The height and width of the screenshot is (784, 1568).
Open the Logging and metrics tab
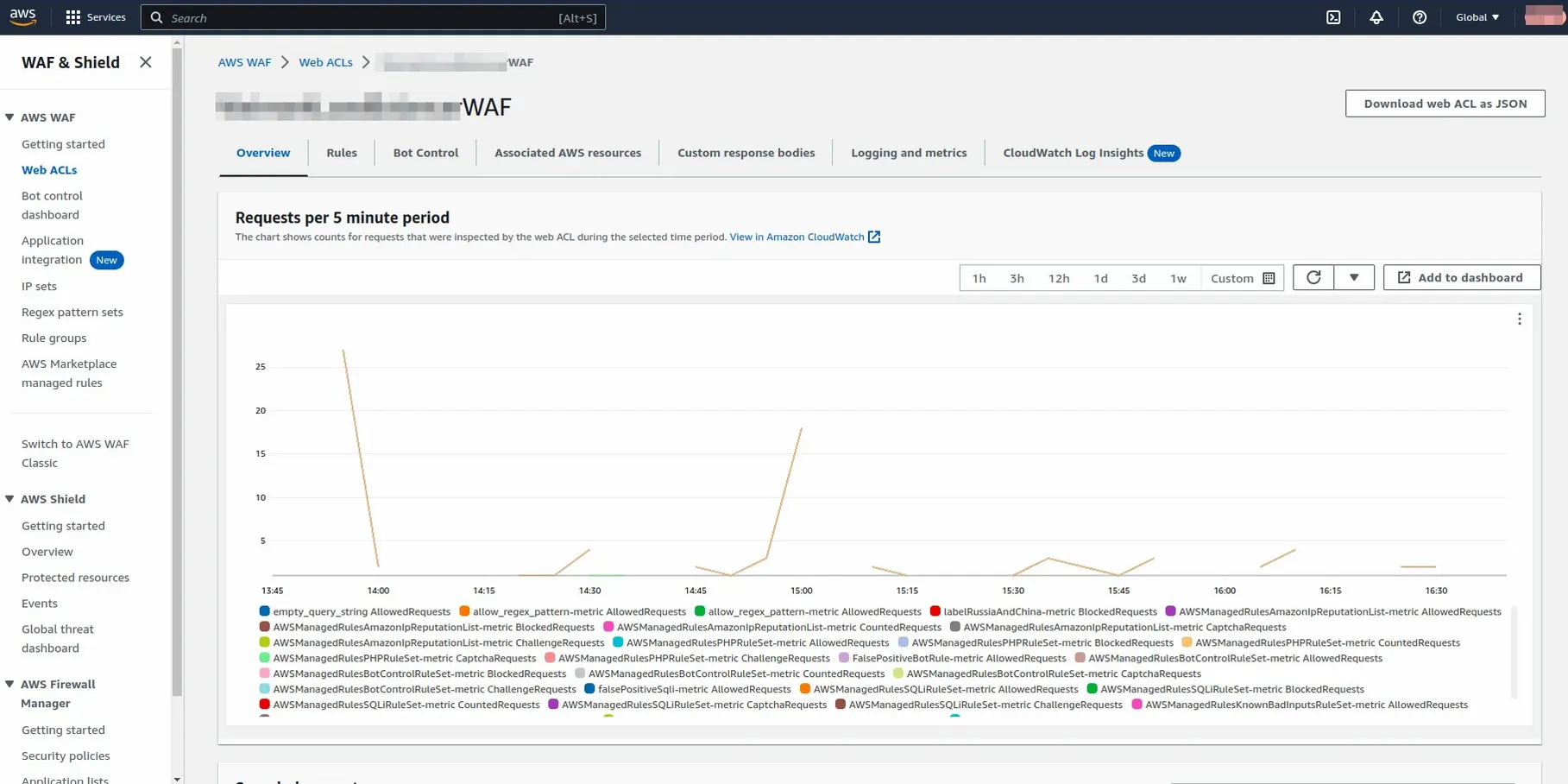[909, 153]
